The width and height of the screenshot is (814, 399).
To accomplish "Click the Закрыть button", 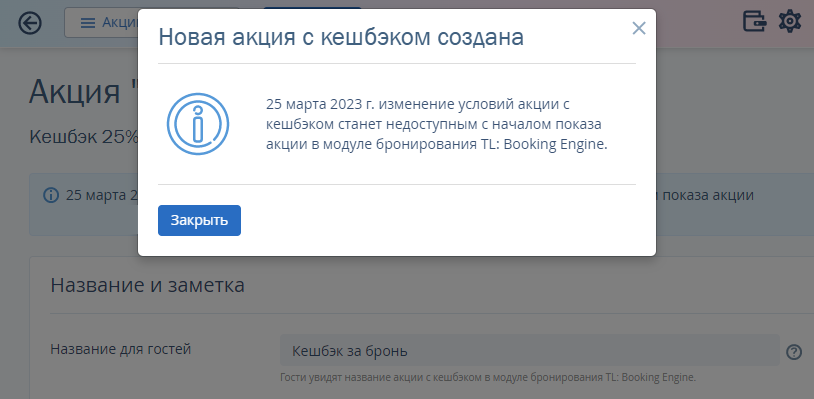I will click(199, 221).
